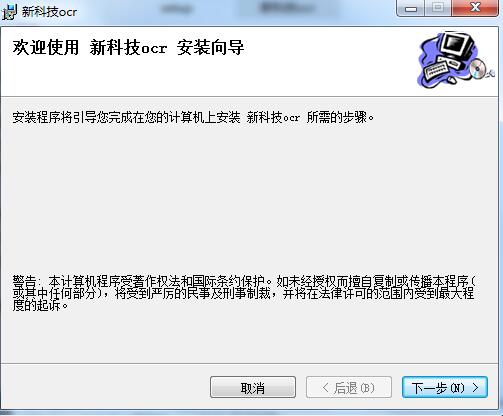
Task: Click the monitor in the banner illustration
Action: pyautogui.click(x=457, y=45)
